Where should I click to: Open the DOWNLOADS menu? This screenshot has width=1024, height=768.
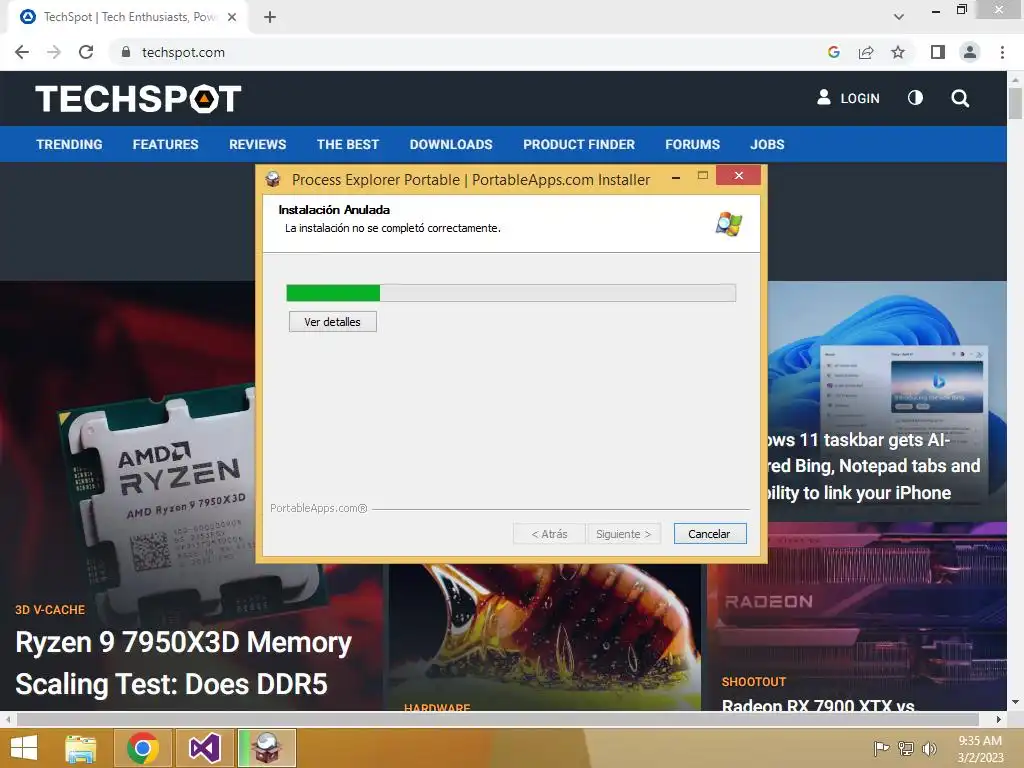[451, 144]
